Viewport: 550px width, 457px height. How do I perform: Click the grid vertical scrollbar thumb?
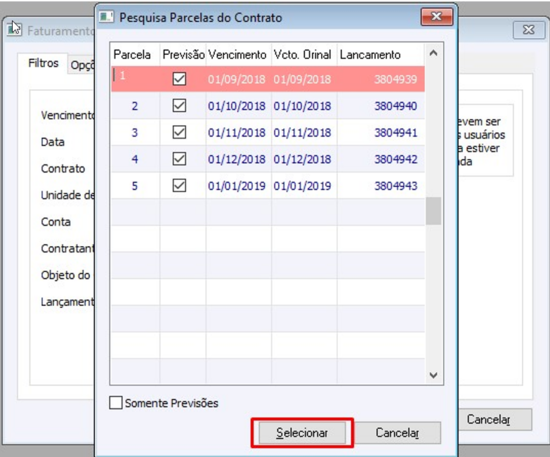434,211
